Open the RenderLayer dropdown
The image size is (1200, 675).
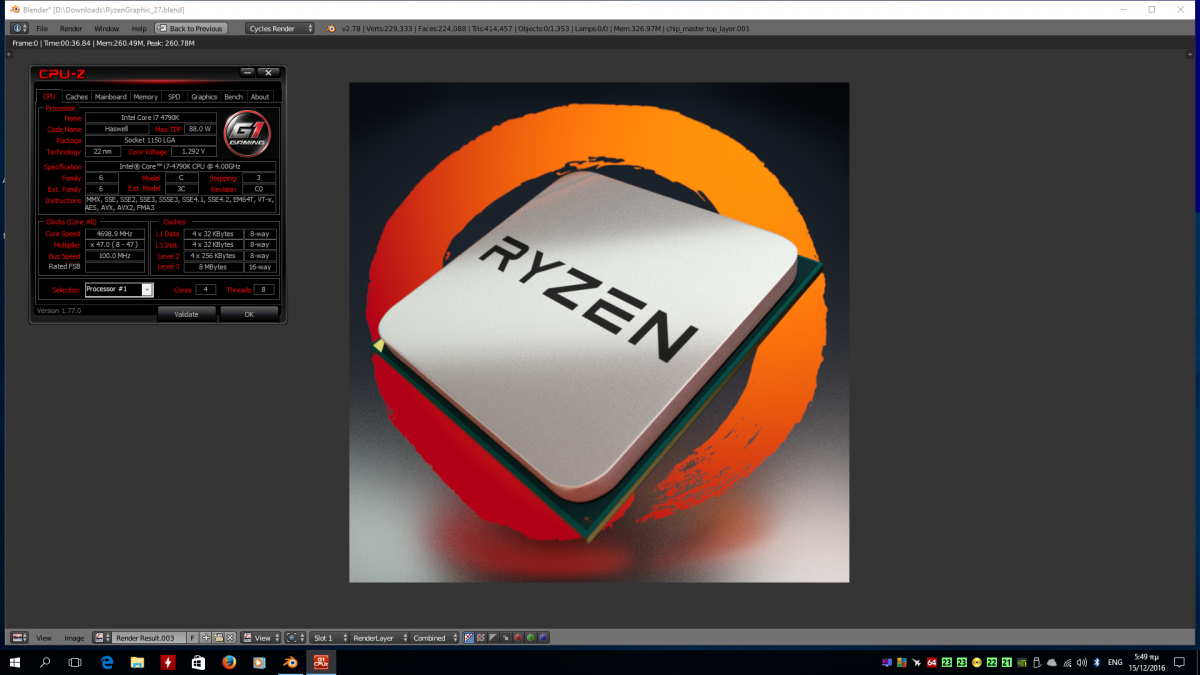click(379, 638)
